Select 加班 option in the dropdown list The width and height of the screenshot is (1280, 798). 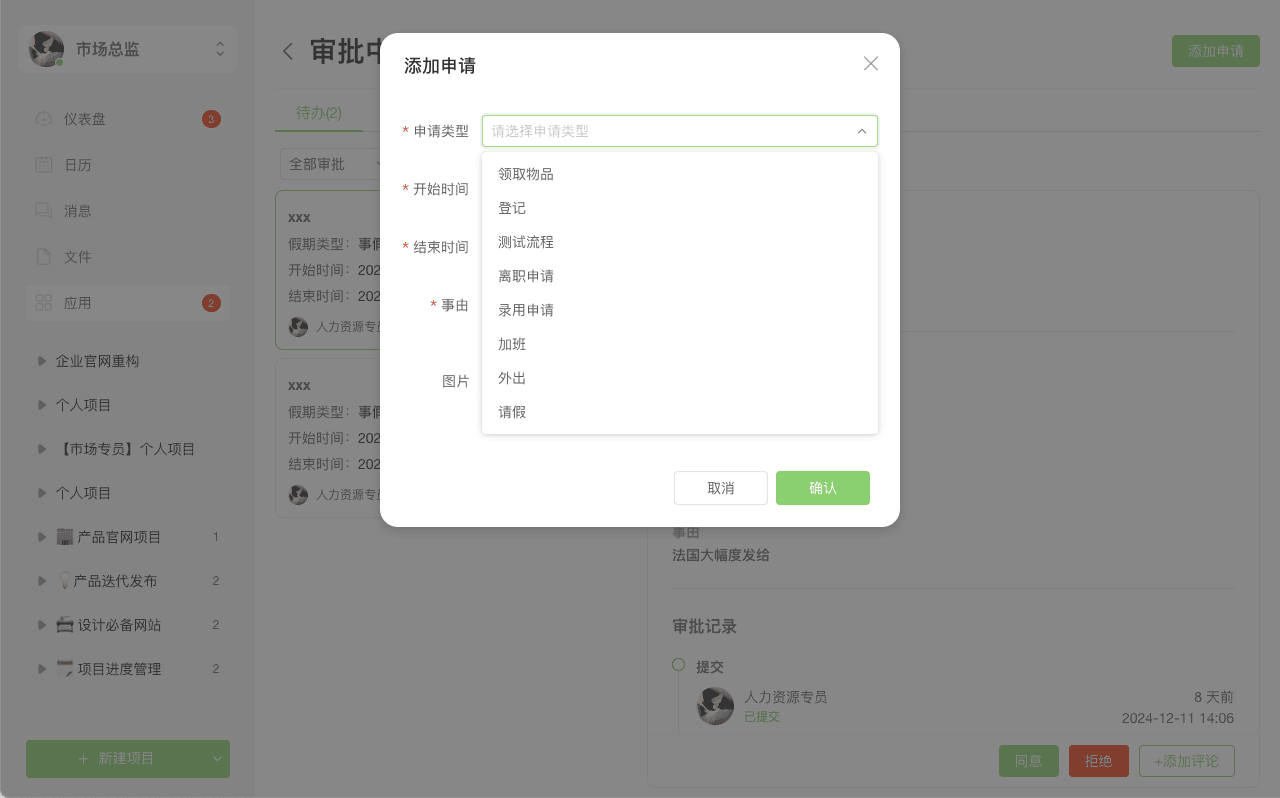pyautogui.click(x=512, y=344)
